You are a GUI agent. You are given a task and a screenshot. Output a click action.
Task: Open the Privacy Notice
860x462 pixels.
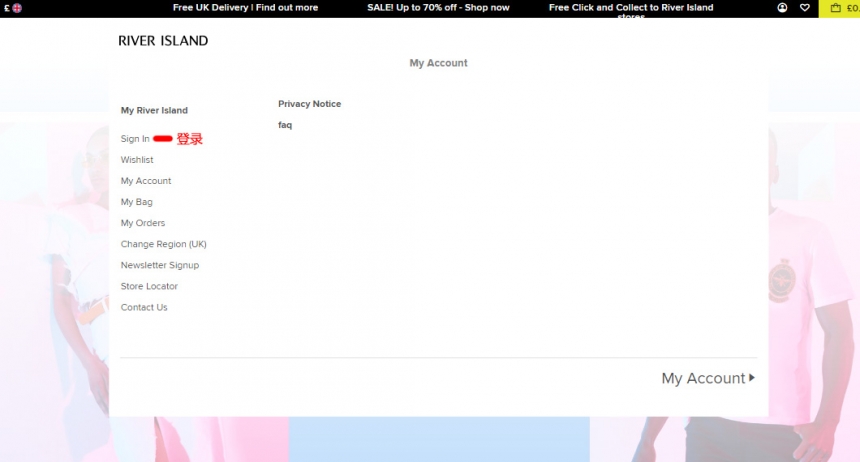point(309,104)
